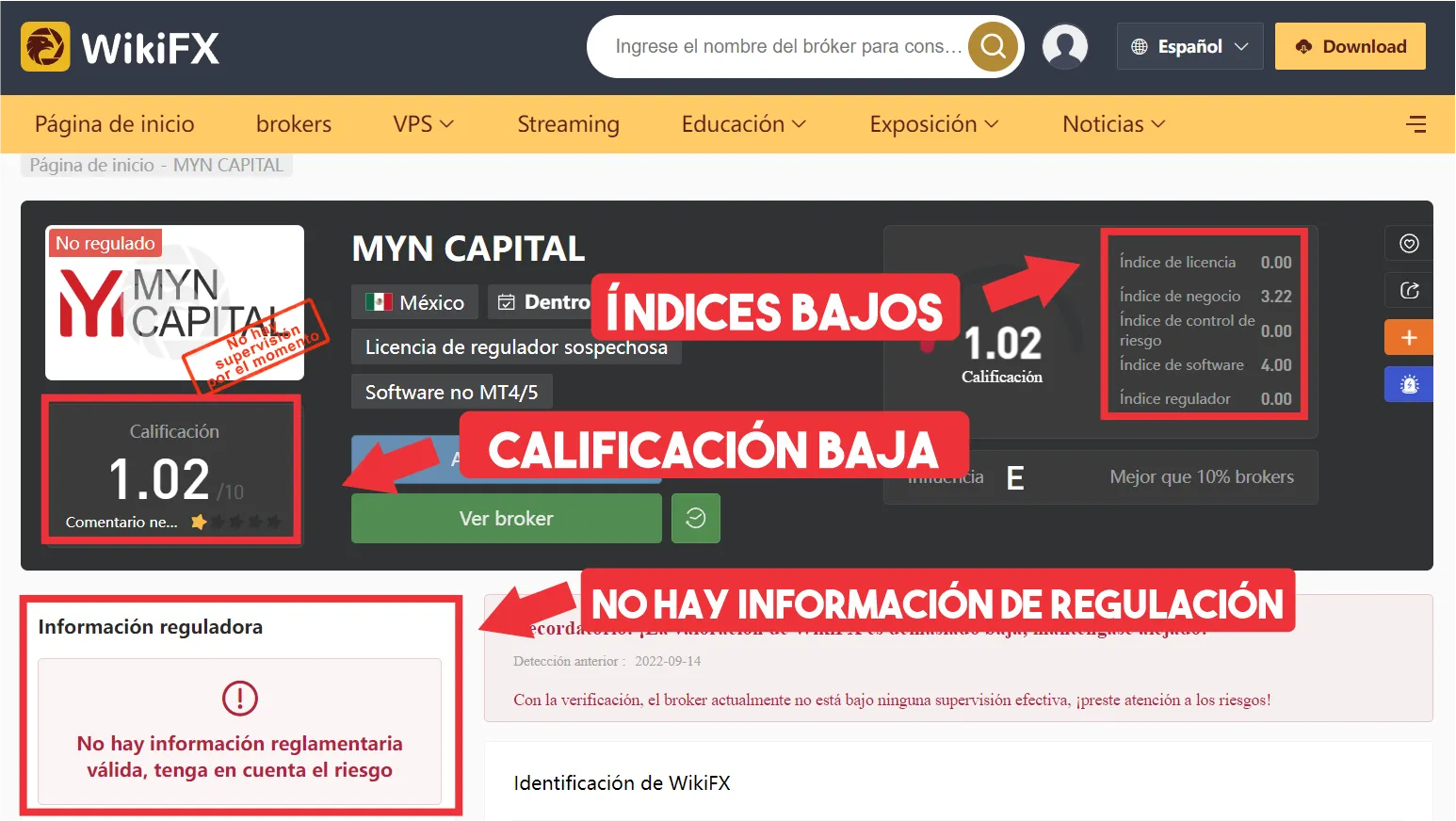Image resolution: width=1456 pixels, height=821 pixels.
Task: Click the orange plus icon
Action: [1409, 337]
